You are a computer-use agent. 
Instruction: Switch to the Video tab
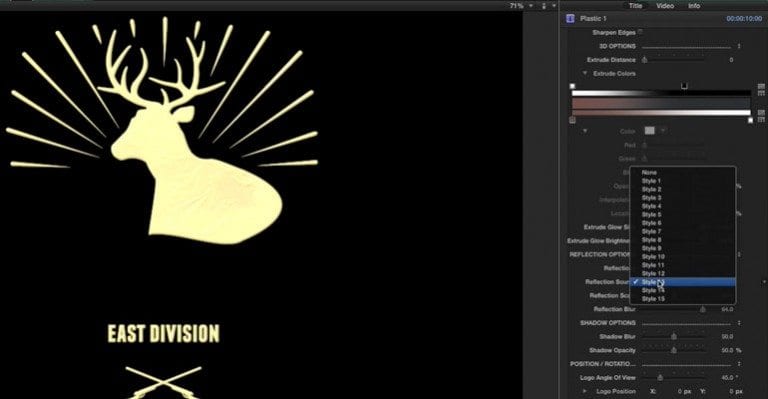(x=665, y=6)
